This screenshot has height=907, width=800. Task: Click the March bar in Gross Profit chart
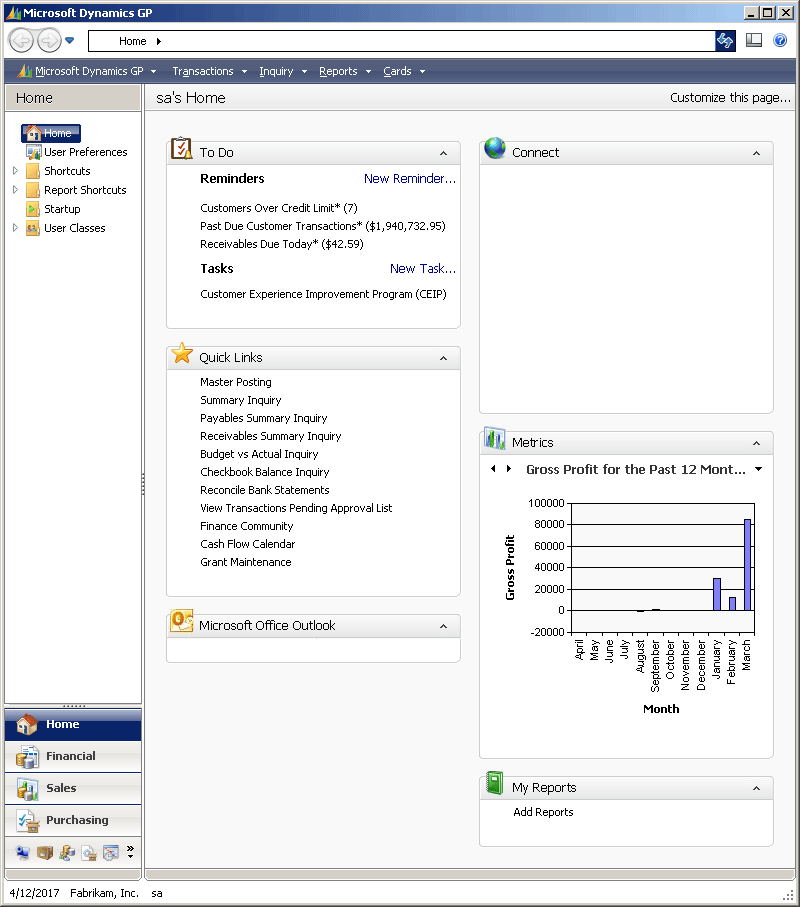tap(747, 565)
